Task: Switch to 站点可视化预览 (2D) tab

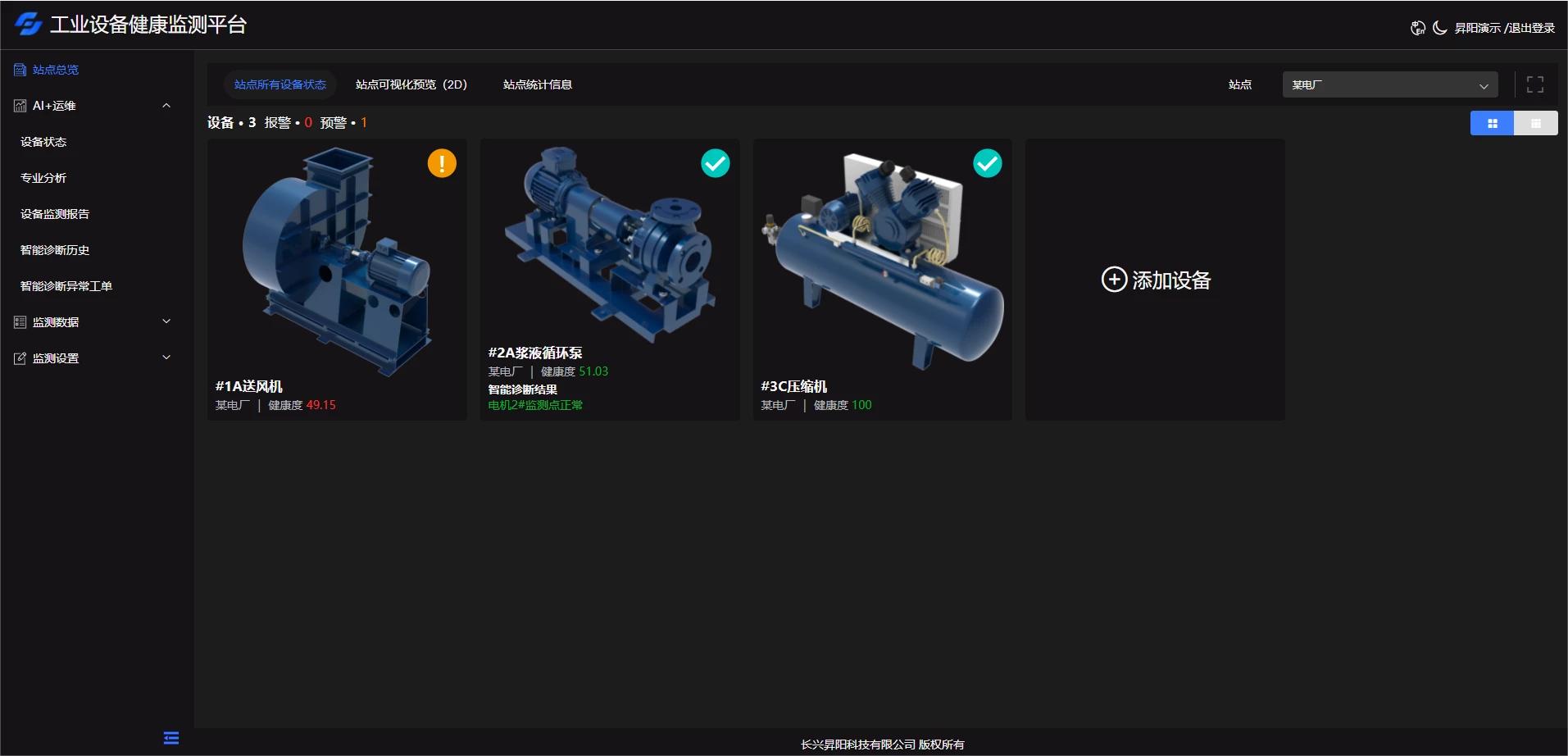Action: click(411, 84)
